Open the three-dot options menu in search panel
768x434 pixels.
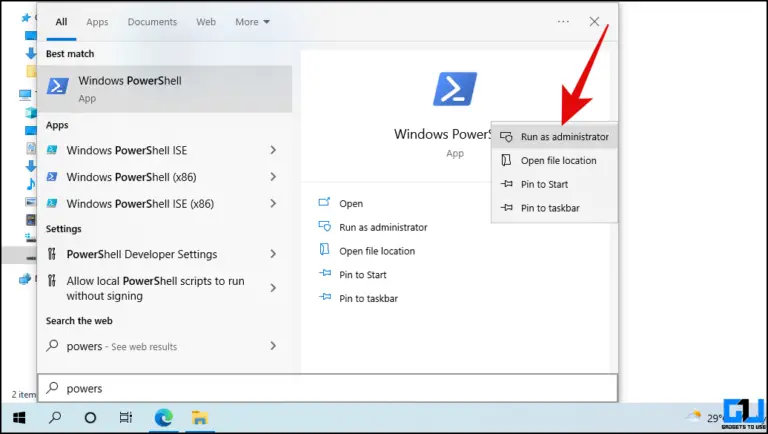[563, 21]
